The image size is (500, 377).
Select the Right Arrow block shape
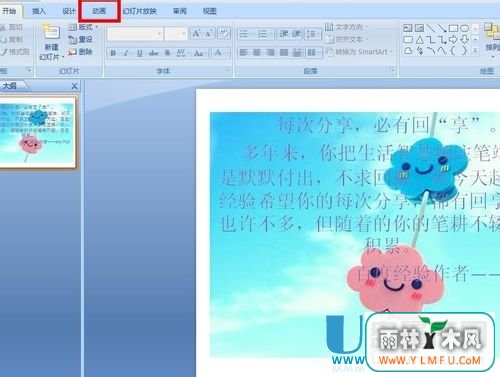click(453, 40)
